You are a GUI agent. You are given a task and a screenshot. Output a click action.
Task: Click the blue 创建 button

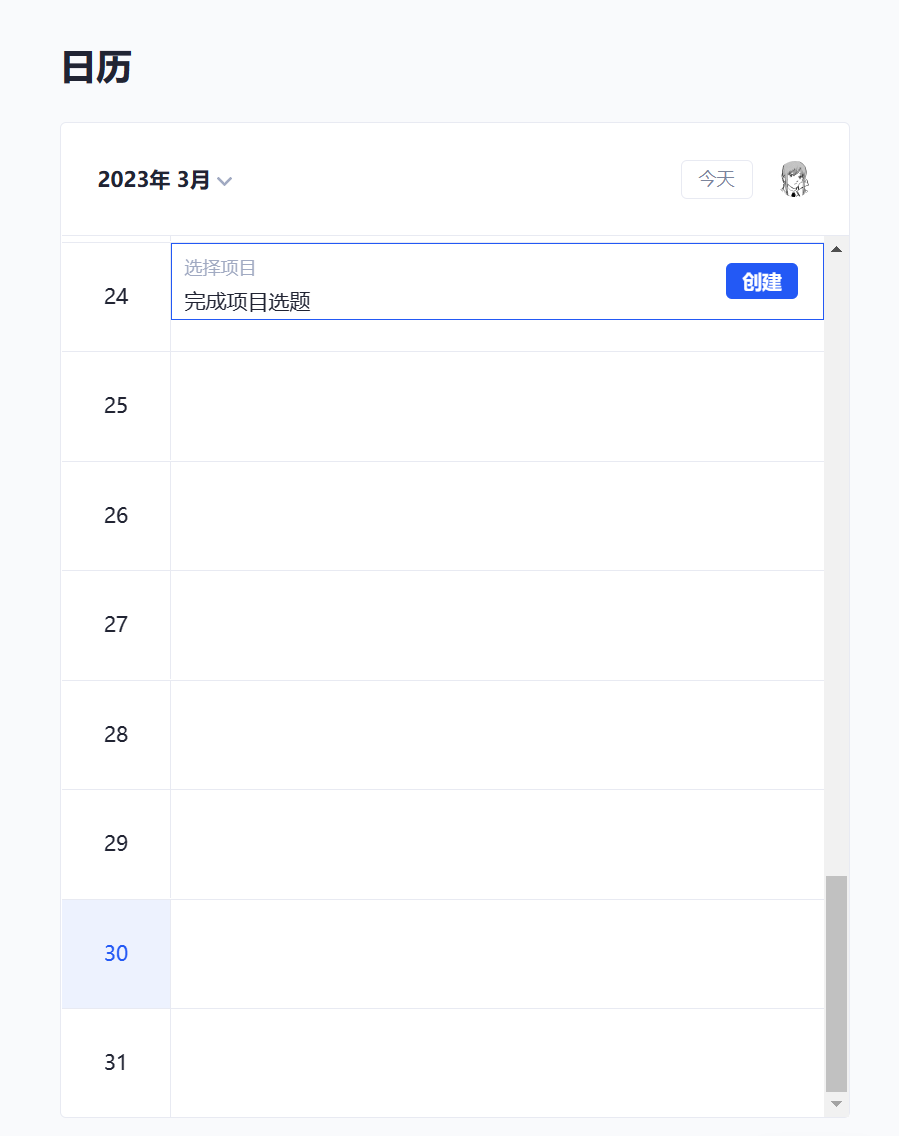761,281
